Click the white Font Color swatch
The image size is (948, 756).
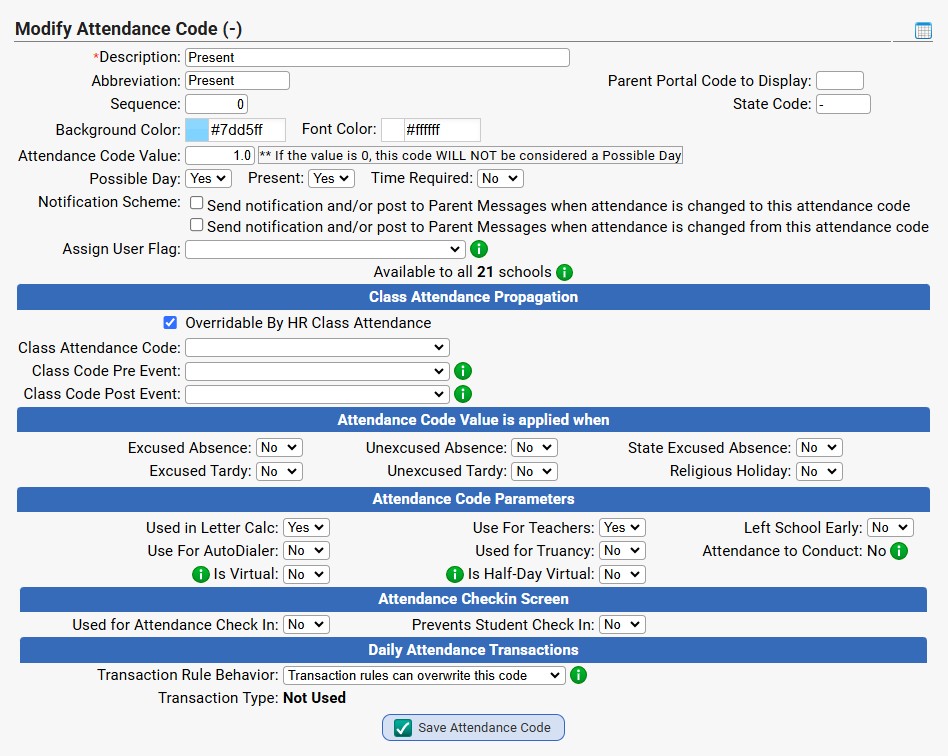tap(392, 130)
